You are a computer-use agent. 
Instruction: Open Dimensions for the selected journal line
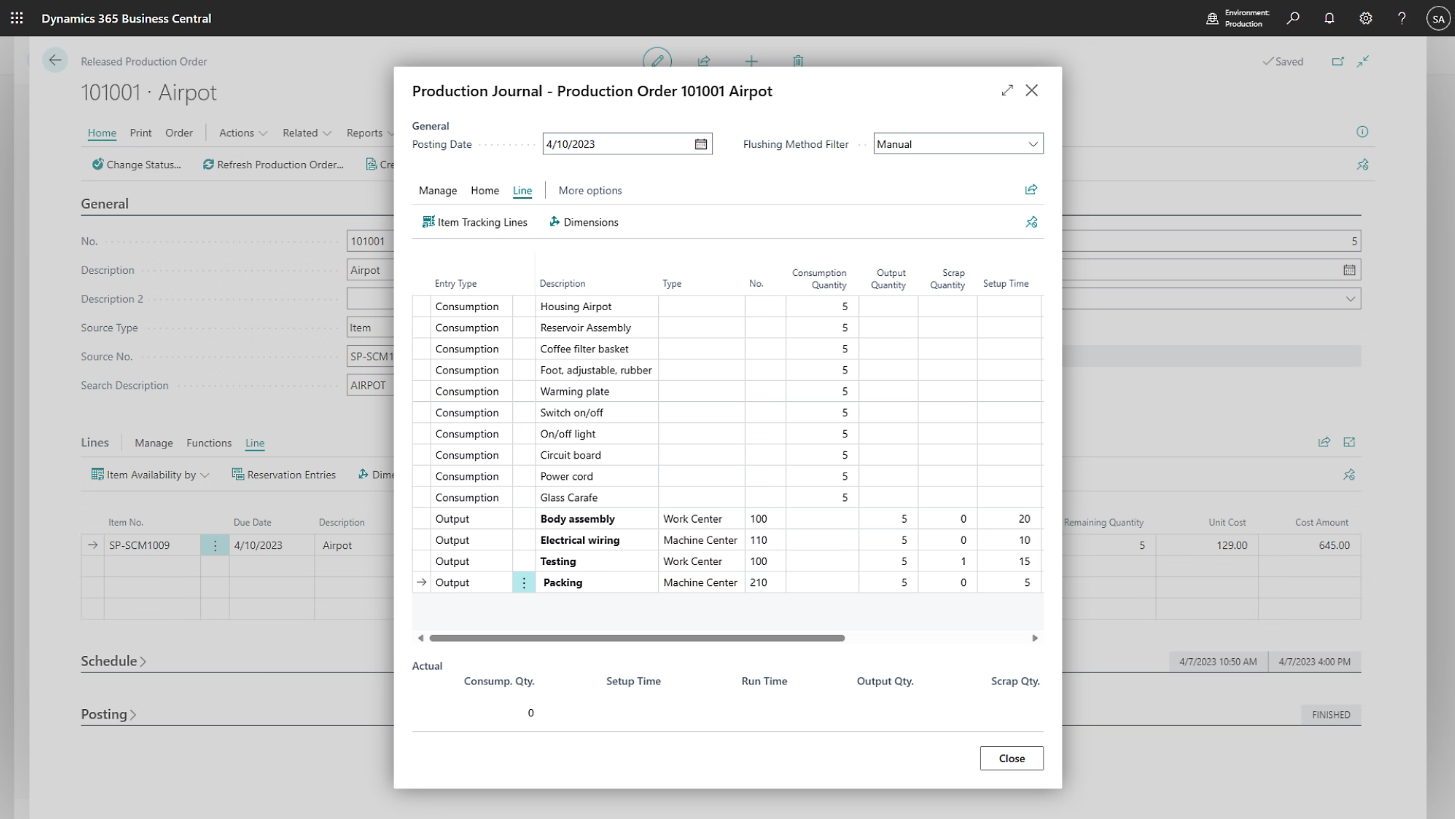[x=582, y=222]
